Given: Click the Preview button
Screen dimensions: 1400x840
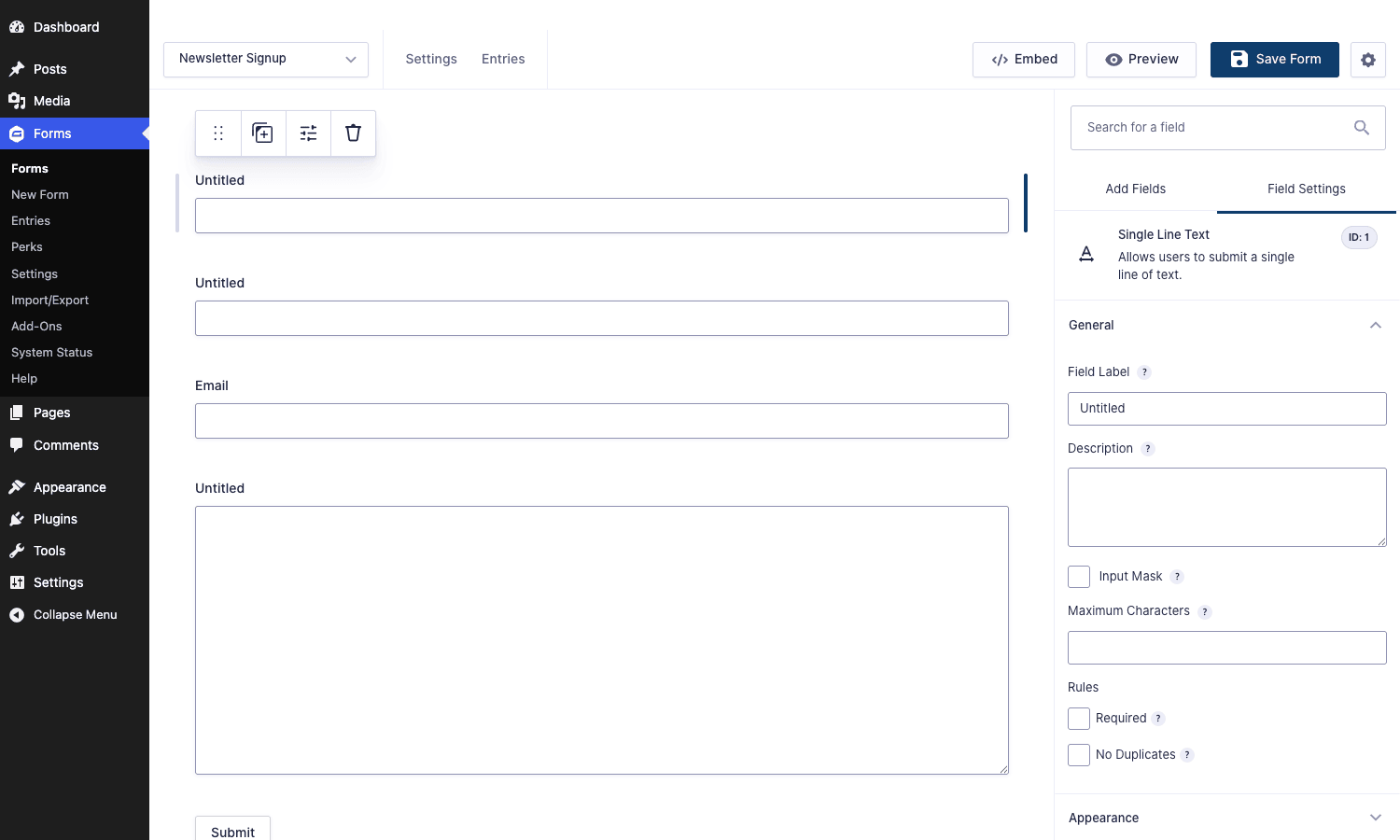Looking at the screenshot, I should tap(1141, 60).
